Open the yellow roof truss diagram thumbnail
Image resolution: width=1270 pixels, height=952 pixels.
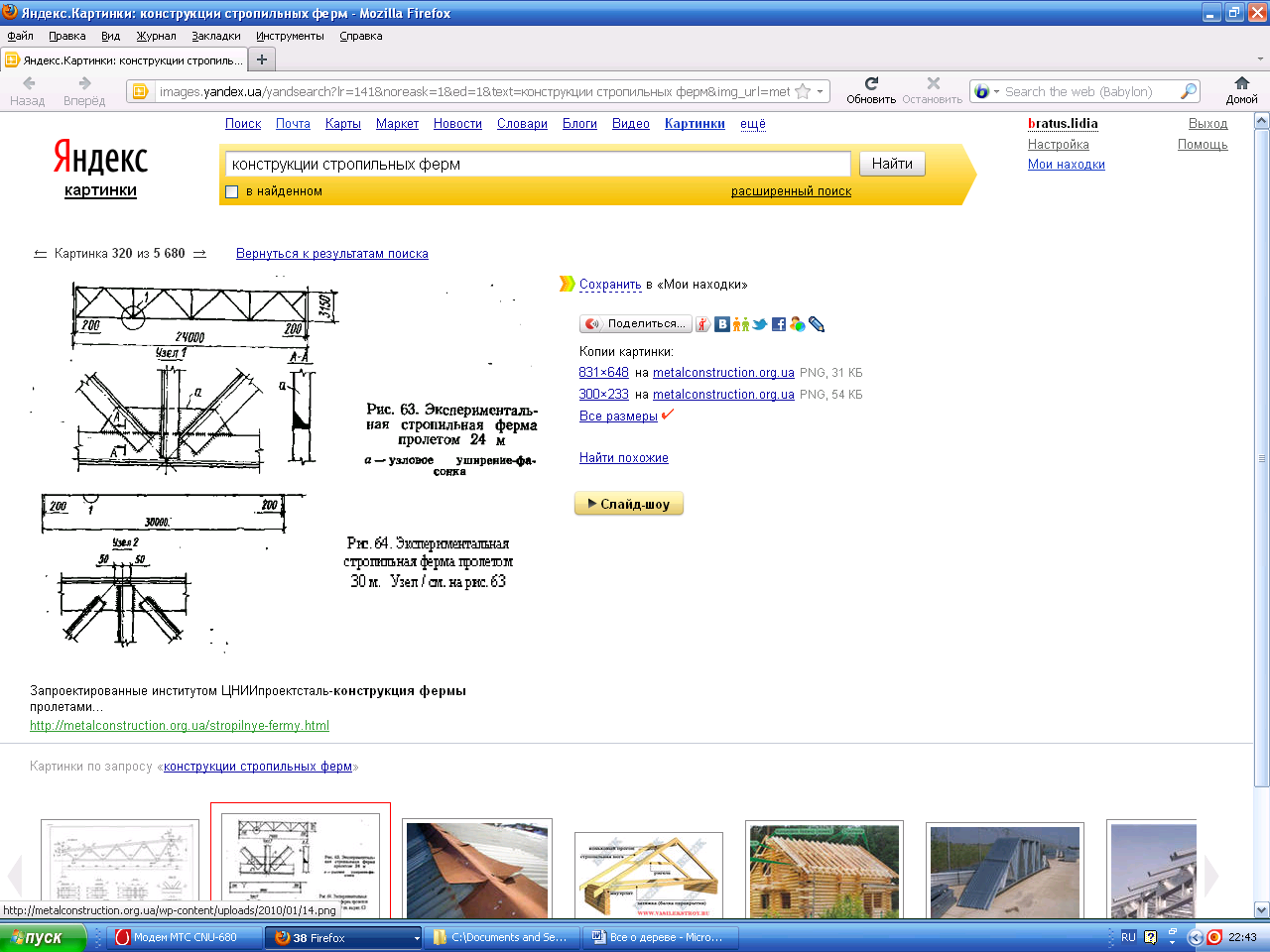[x=649, y=875]
